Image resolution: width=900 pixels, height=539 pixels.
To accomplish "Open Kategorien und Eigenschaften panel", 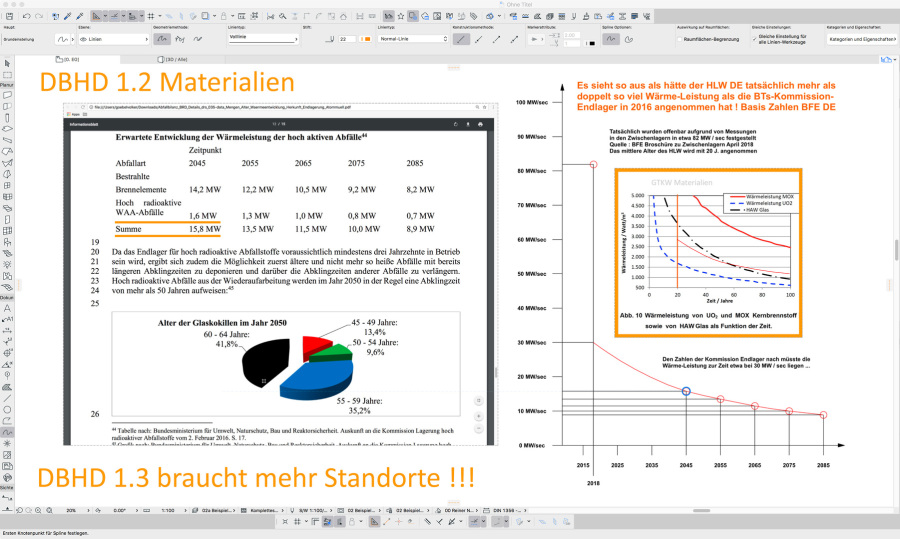I will pyautogui.click(x=860, y=38).
